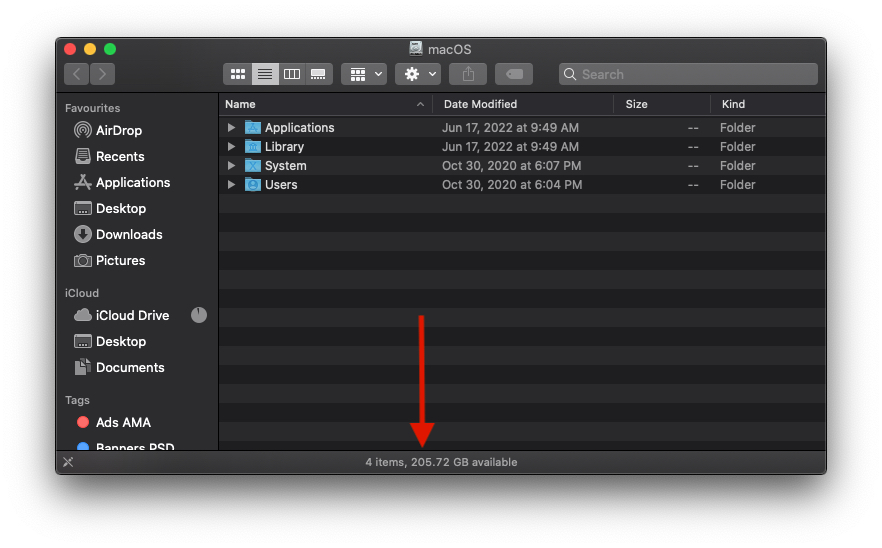Open AirDrop in the sidebar

[x=118, y=130]
